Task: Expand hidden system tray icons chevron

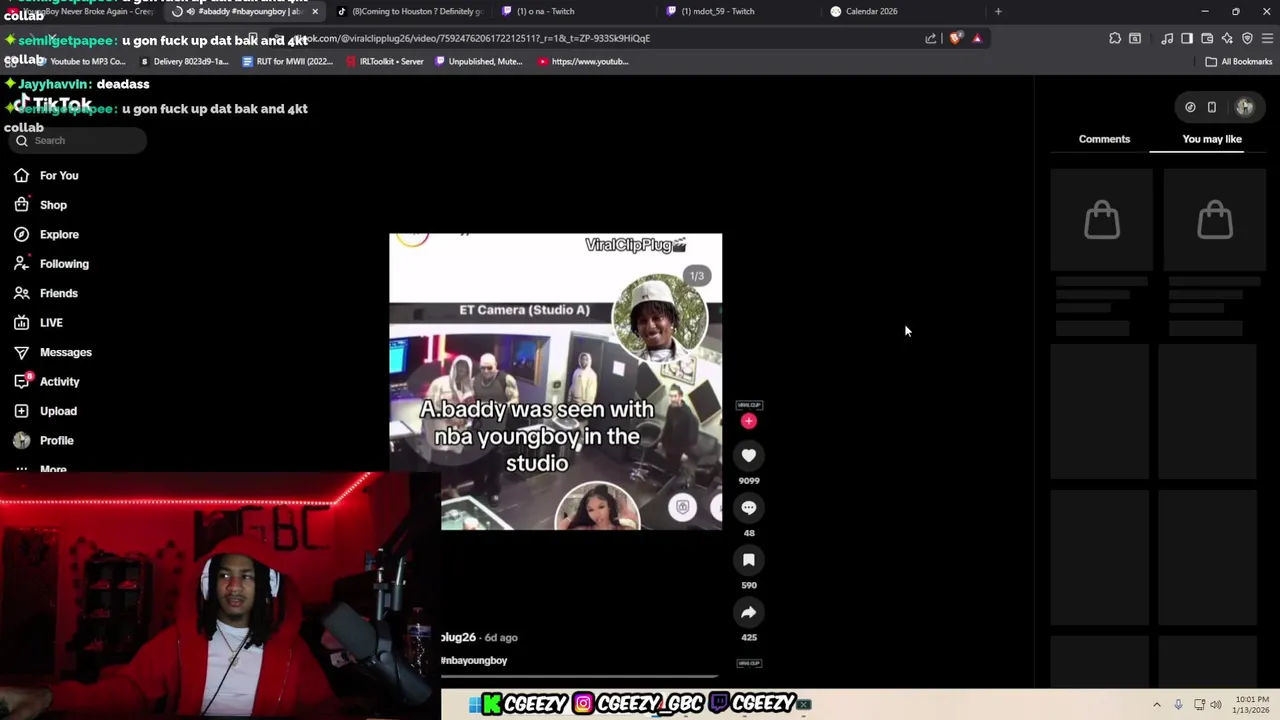Action: point(1157,705)
